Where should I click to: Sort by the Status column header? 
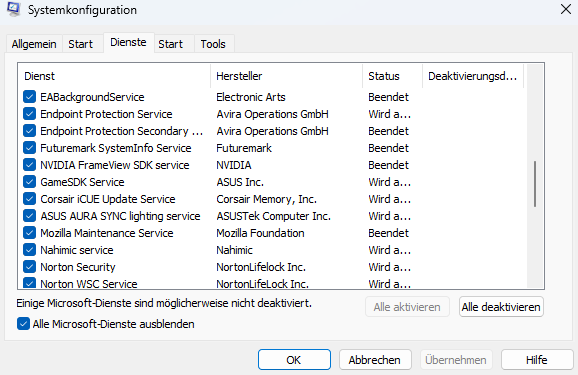coord(392,76)
